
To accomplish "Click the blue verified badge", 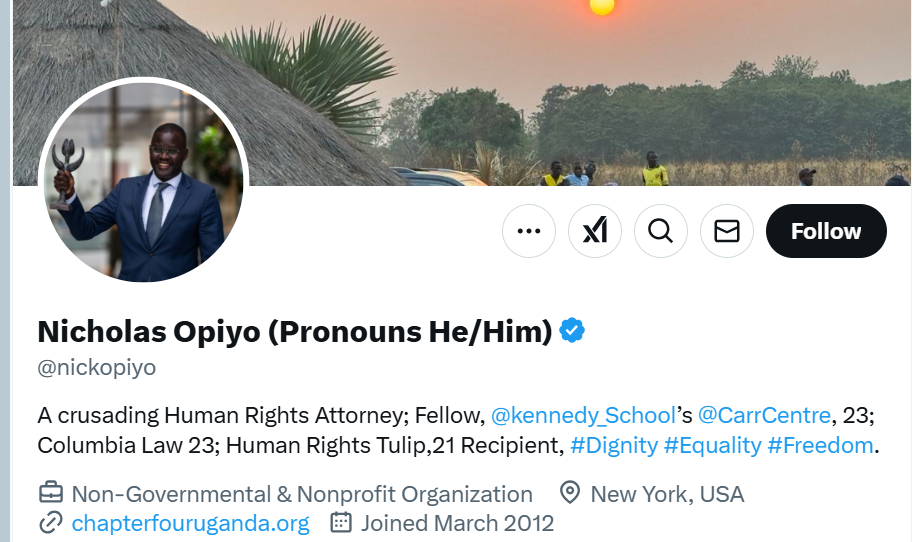I will tap(572, 331).
